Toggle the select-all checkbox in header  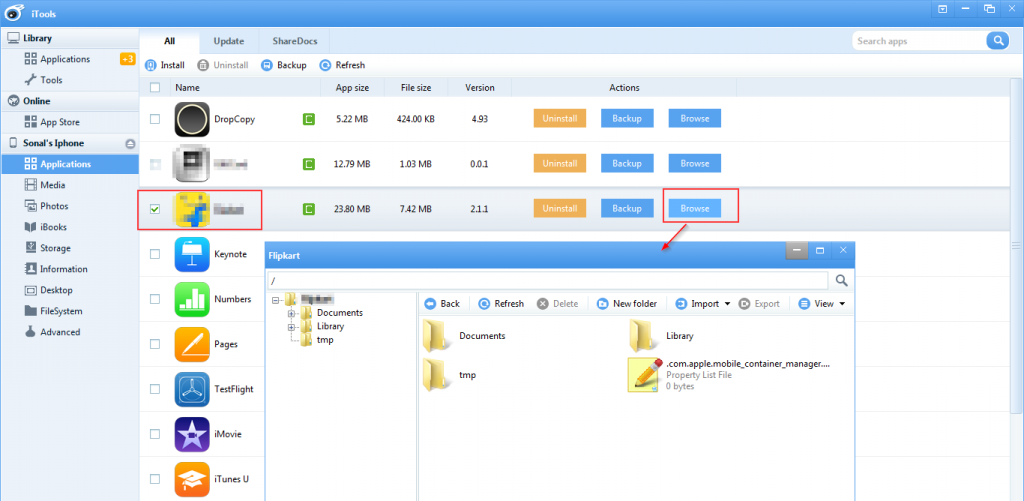point(155,88)
